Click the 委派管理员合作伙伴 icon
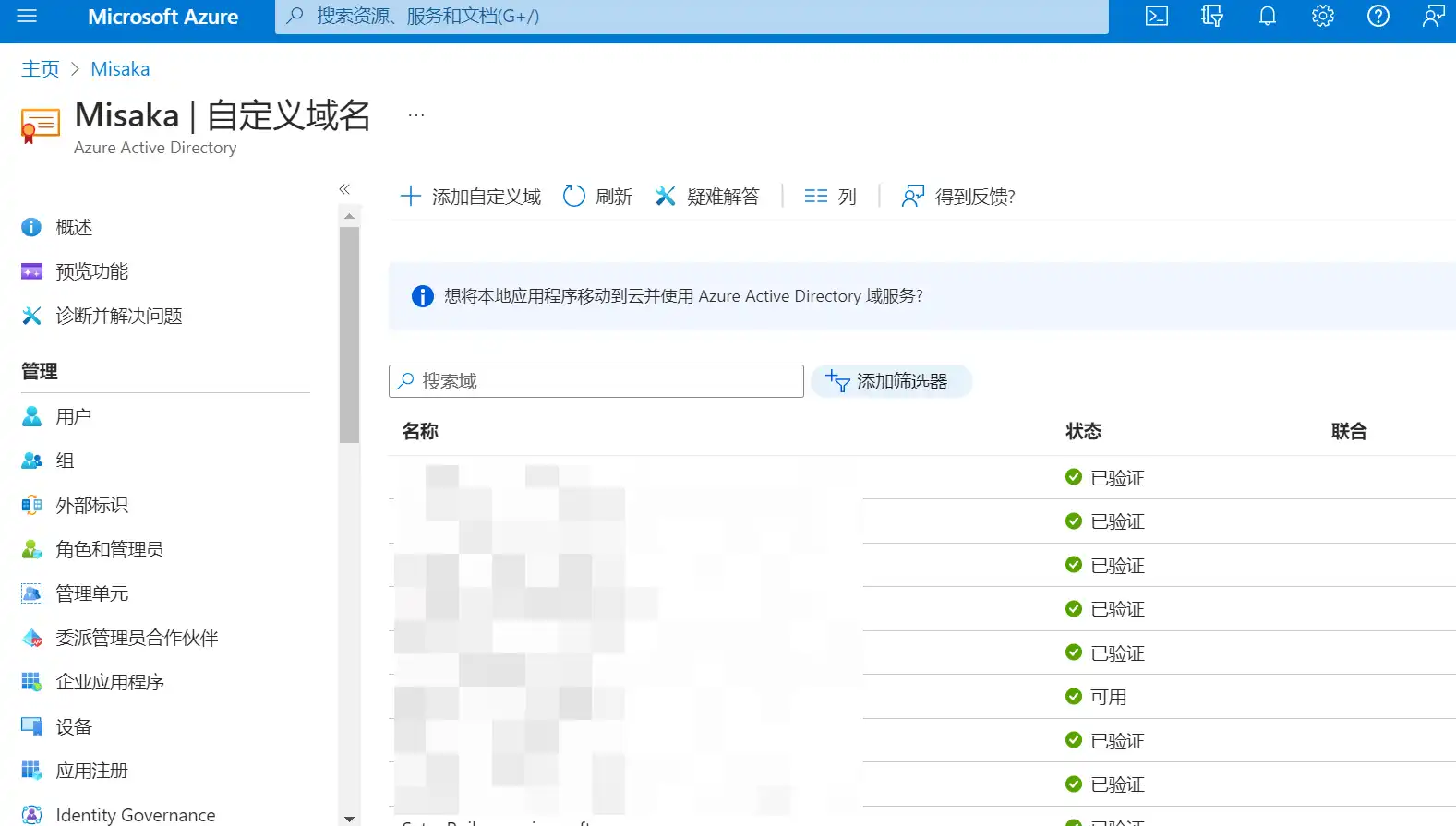 [31, 638]
